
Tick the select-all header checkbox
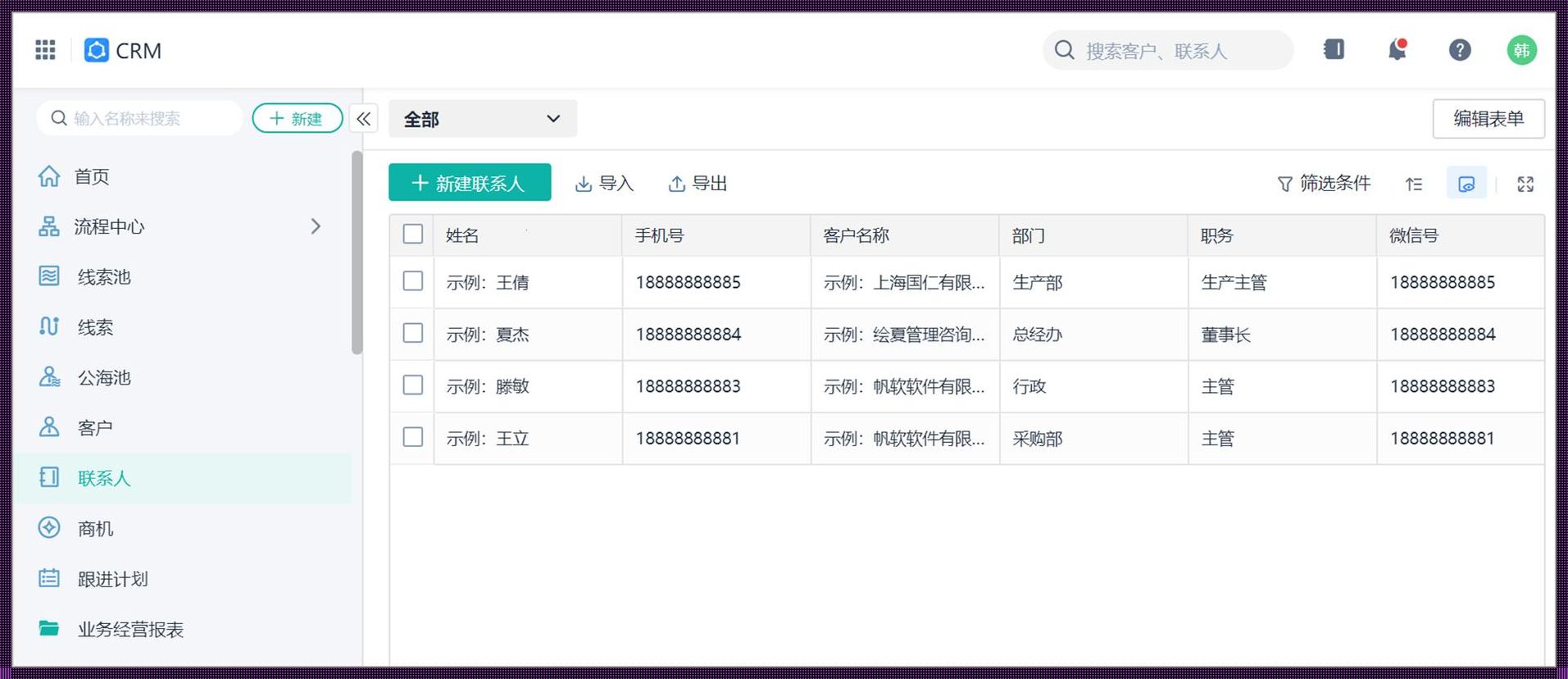click(413, 234)
